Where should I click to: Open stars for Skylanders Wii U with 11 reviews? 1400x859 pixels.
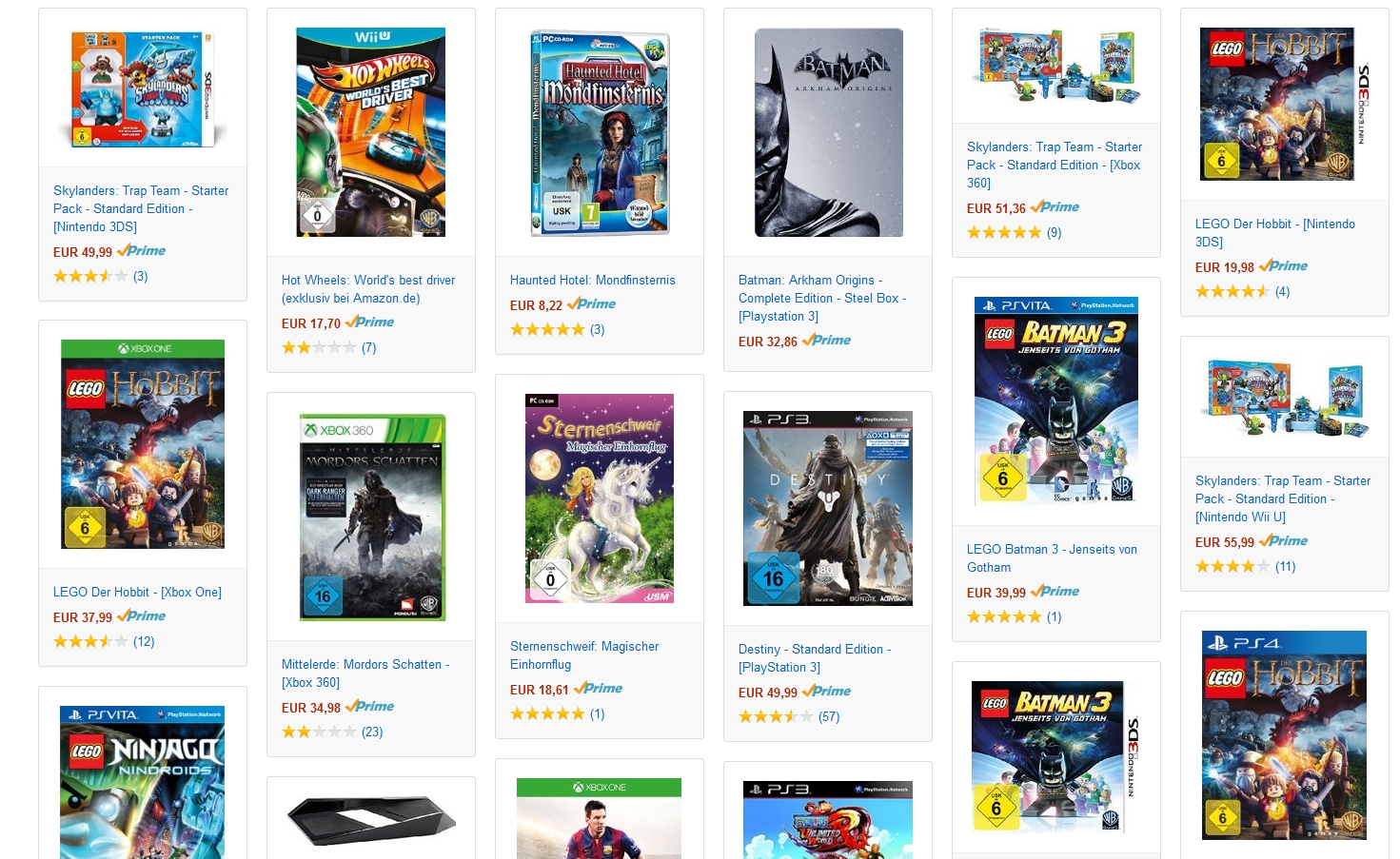pyautogui.click(x=1232, y=566)
